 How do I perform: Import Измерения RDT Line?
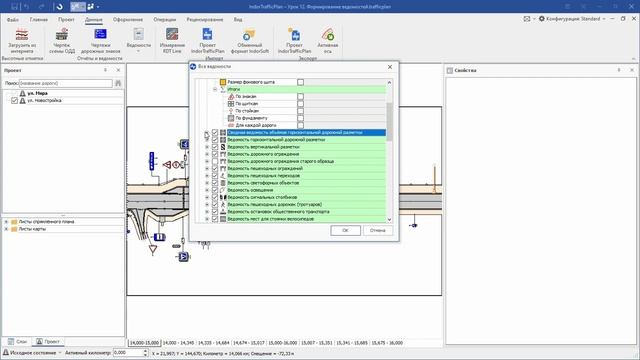[x=172, y=34]
